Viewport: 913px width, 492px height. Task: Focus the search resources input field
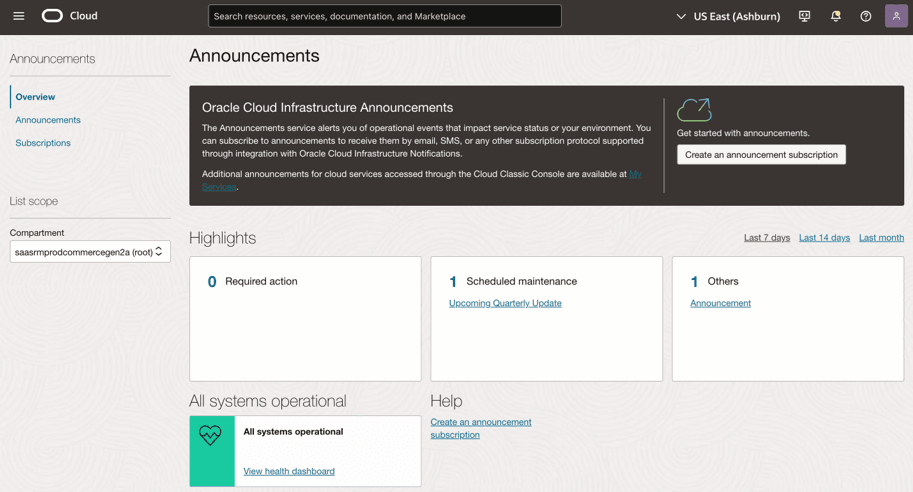click(385, 16)
